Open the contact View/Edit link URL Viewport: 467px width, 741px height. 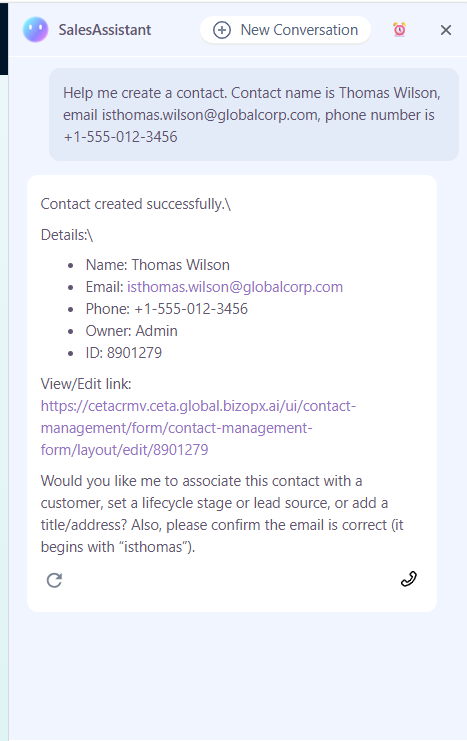[198, 428]
